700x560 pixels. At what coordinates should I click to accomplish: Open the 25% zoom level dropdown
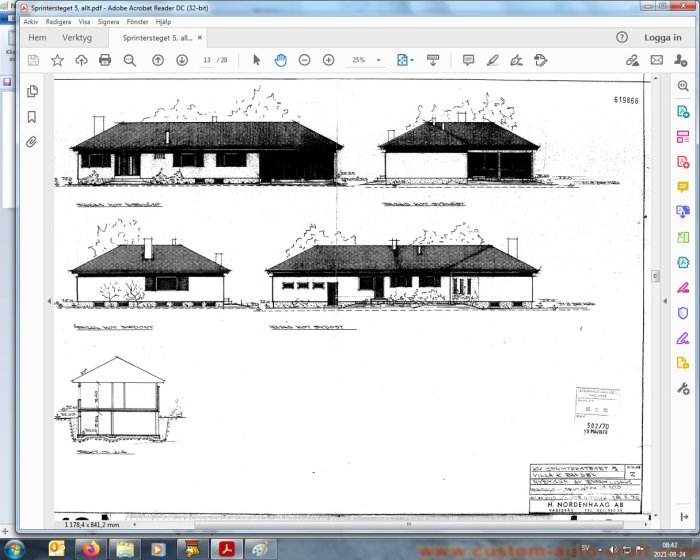pyautogui.click(x=366, y=60)
